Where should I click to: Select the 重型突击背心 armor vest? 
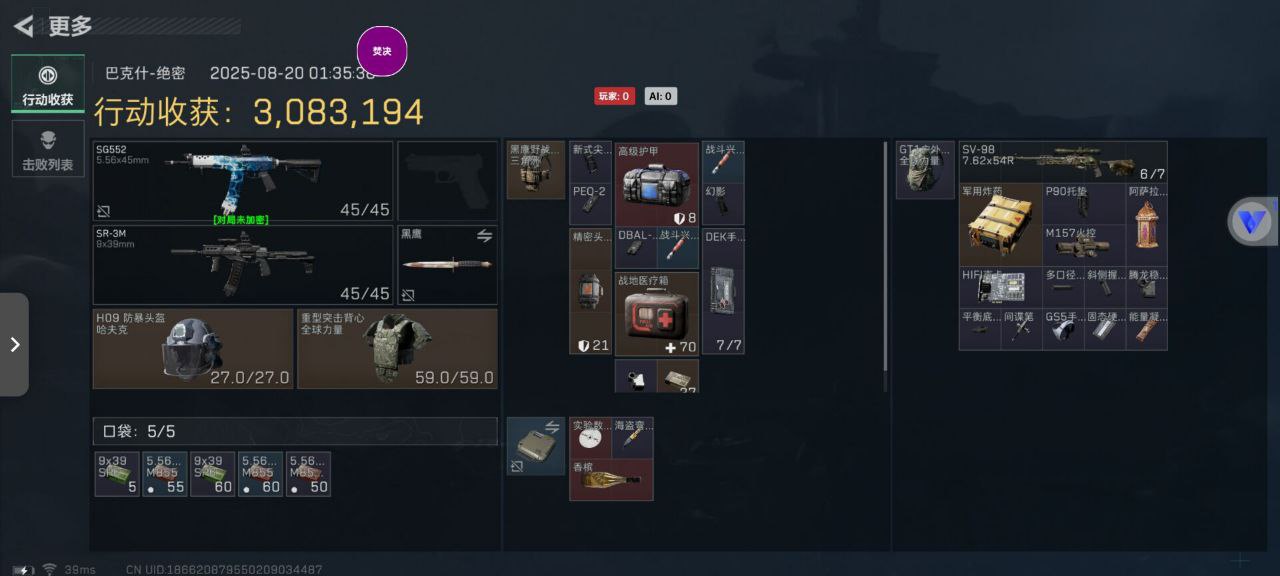tap(397, 348)
